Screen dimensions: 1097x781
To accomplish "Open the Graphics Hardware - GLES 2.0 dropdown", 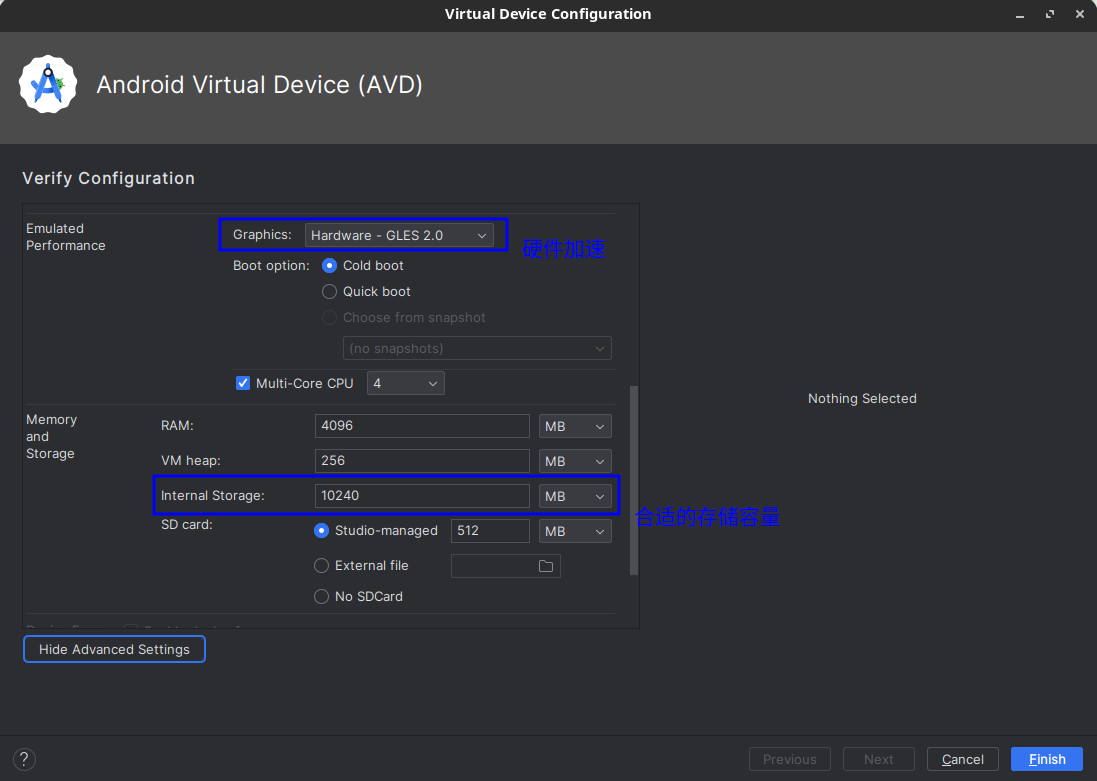I will click(399, 235).
